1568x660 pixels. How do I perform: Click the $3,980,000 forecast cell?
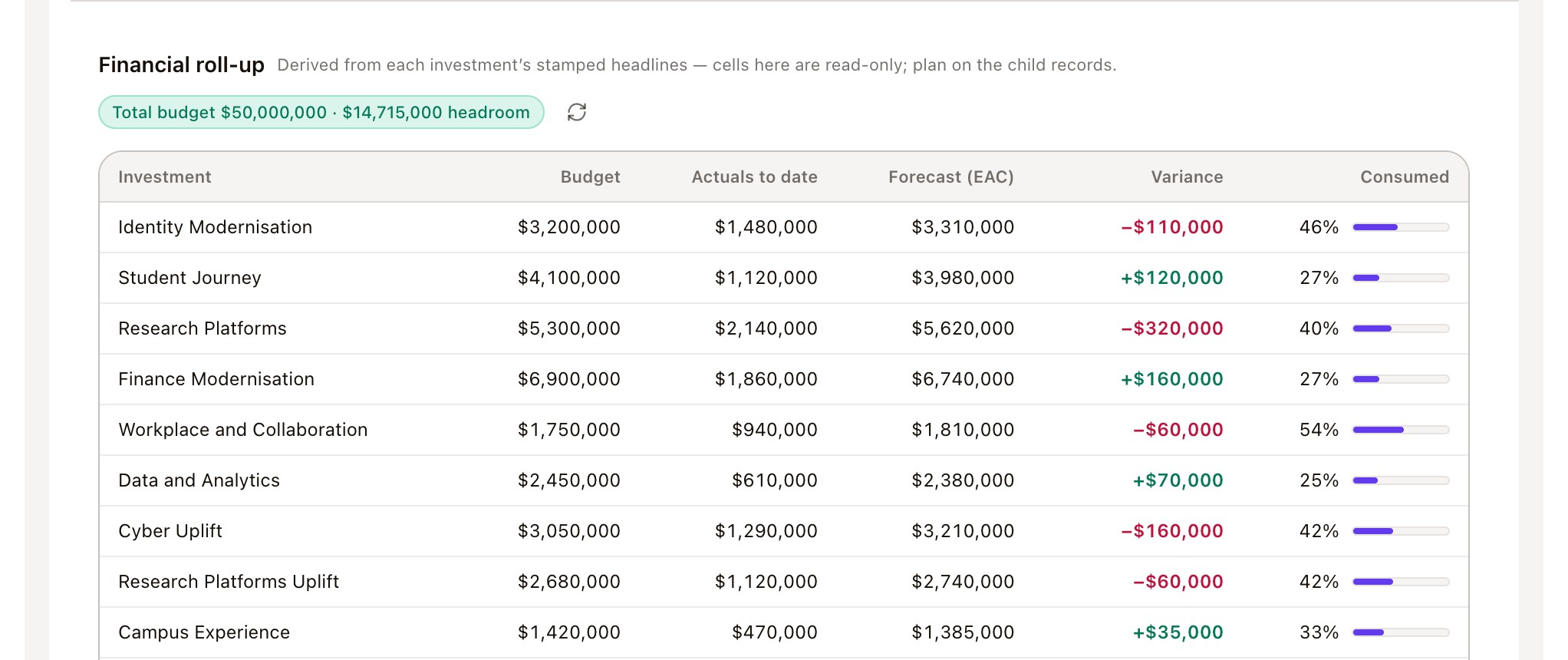(963, 278)
